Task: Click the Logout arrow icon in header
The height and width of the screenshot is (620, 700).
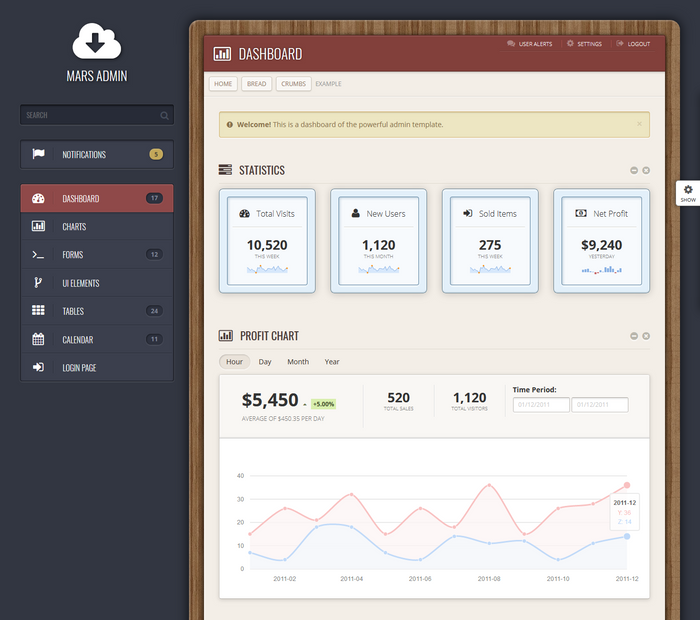Action: tap(620, 43)
